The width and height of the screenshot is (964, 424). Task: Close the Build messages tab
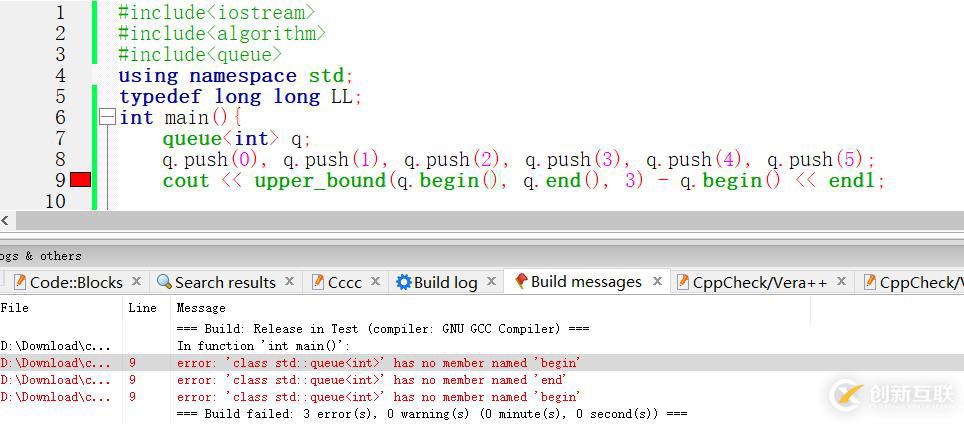[x=657, y=281]
